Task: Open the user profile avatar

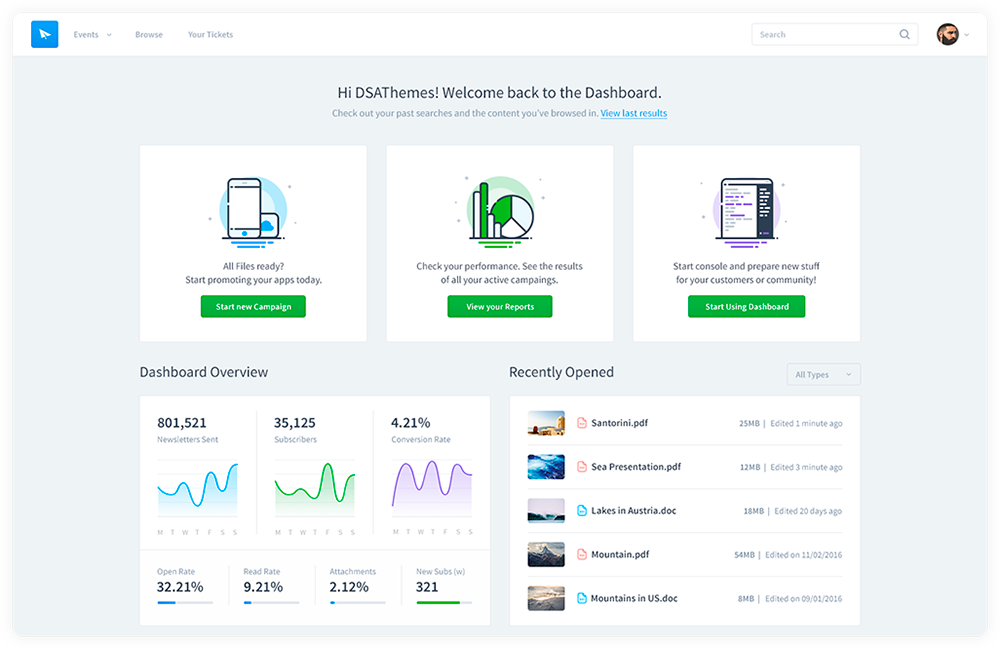Action: 947,34
